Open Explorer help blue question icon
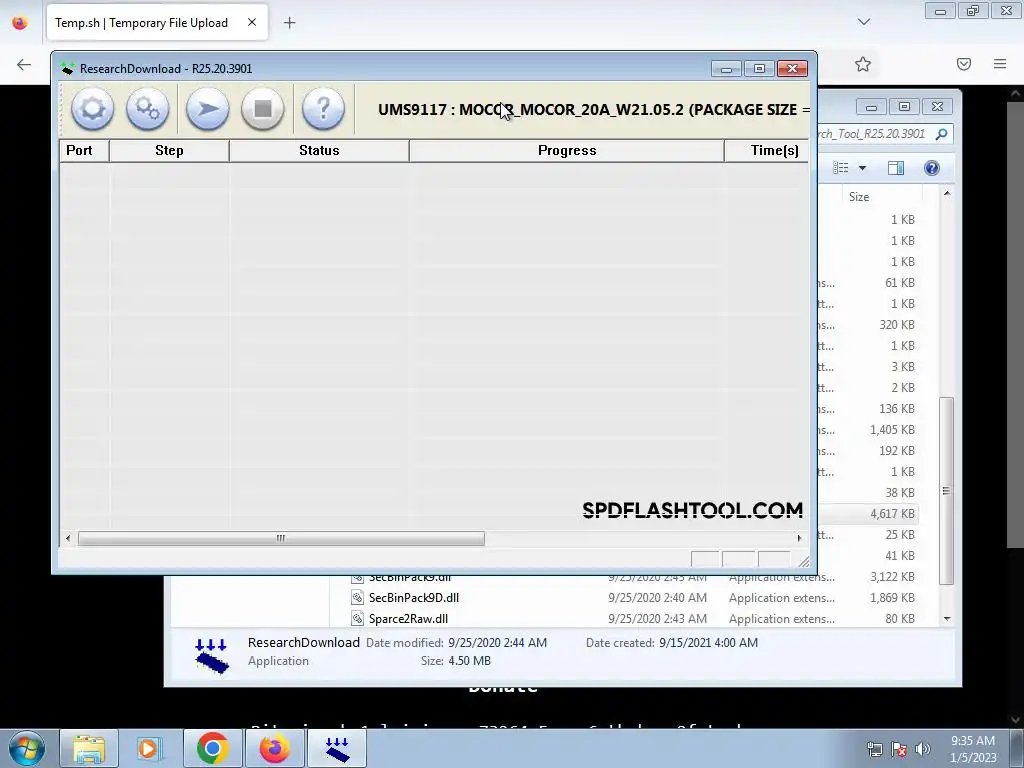The height and width of the screenshot is (768, 1024). pyautogui.click(x=932, y=168)
